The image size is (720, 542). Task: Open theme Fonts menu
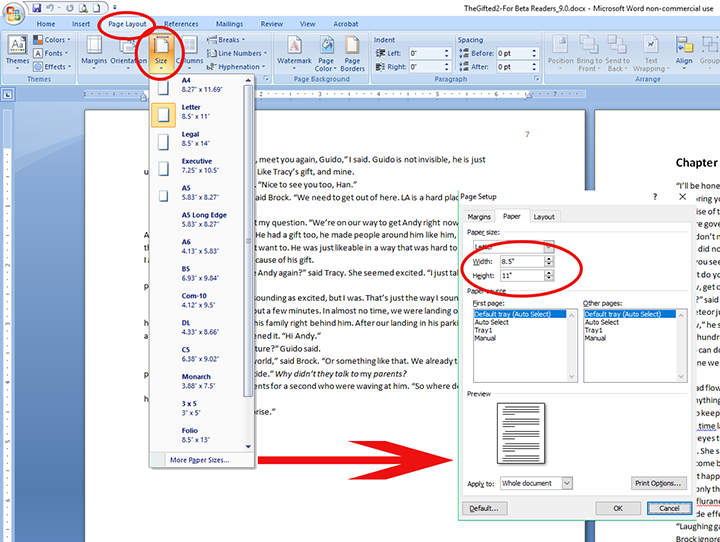tap(51, 53)
